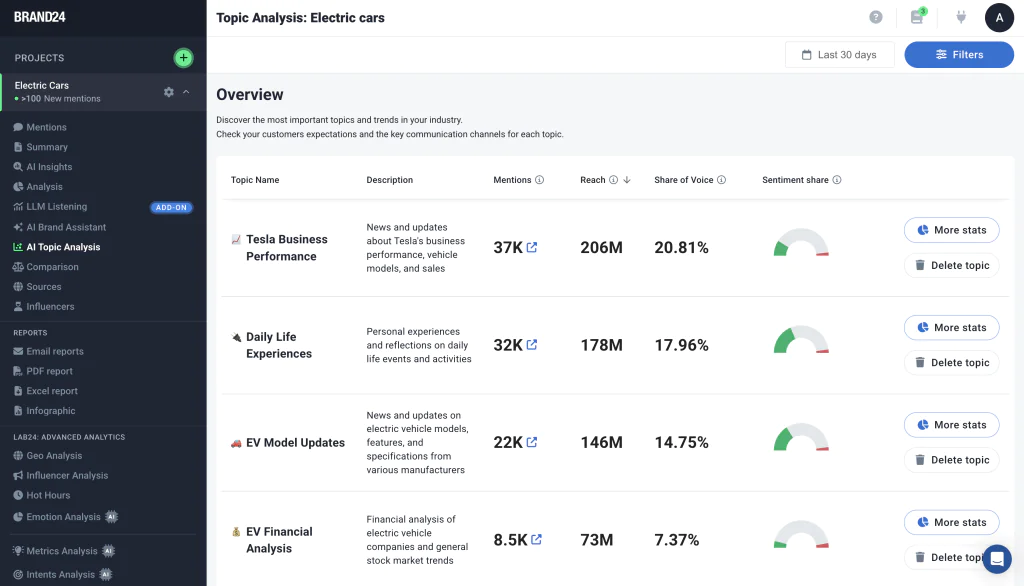
Task: Click the Tesla Business Performance sentiment gauge
Action: click(x=801, y=245)
